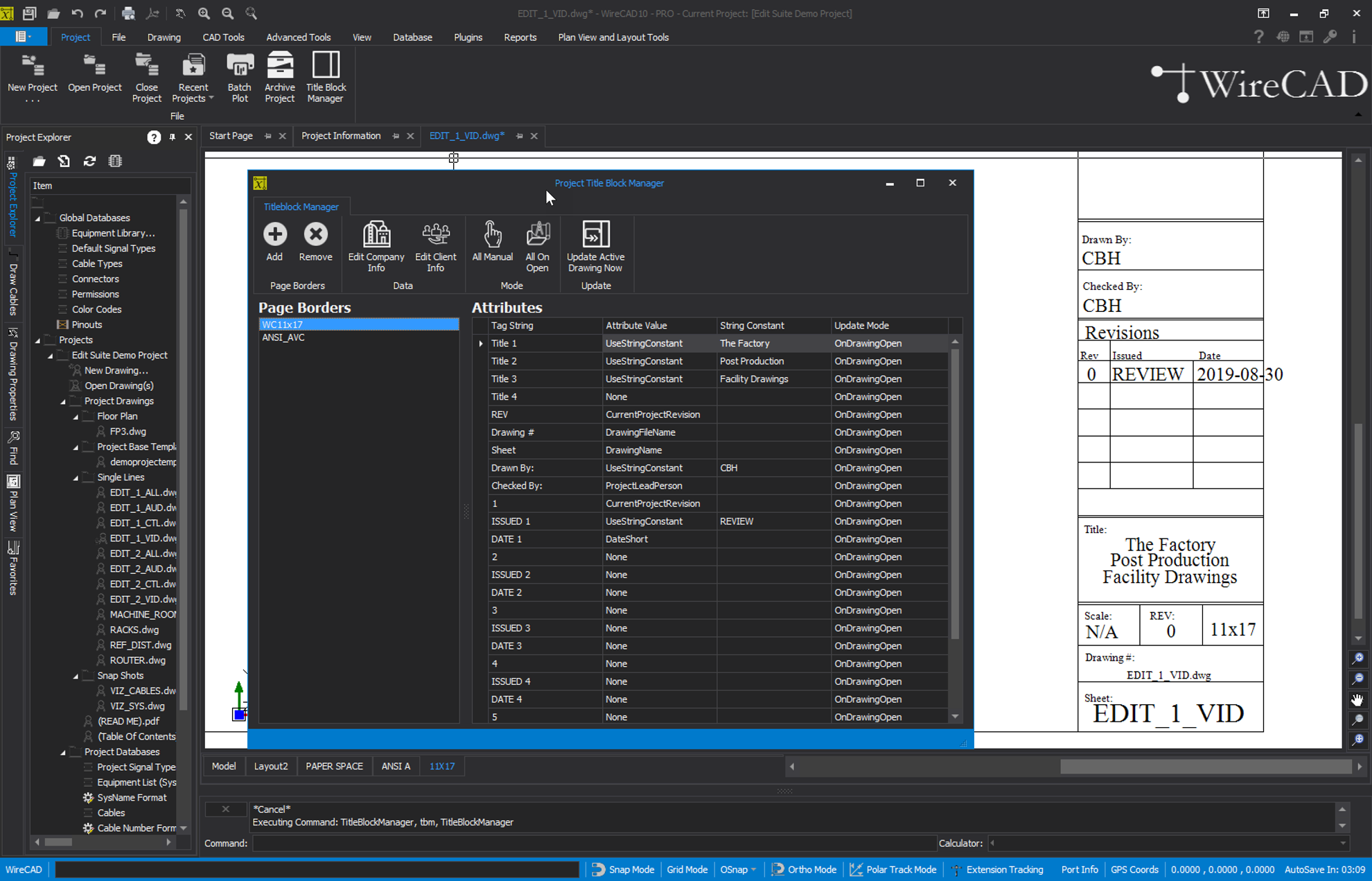This screenshot has height=881, width=1372.
Task: Click the Drawn By: attribute value cell
Action: pos(659,468)
